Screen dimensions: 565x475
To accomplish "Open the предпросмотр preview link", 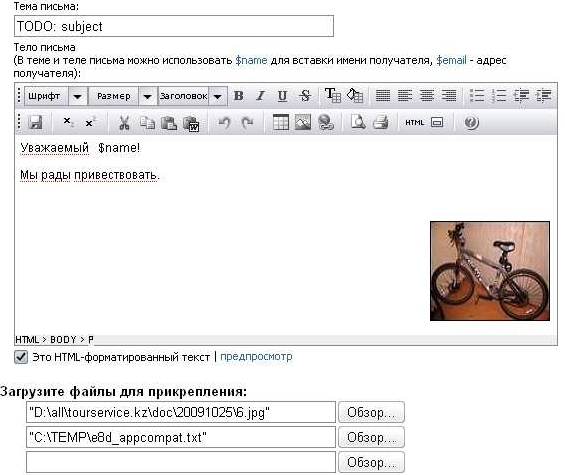I will [256, 357].
